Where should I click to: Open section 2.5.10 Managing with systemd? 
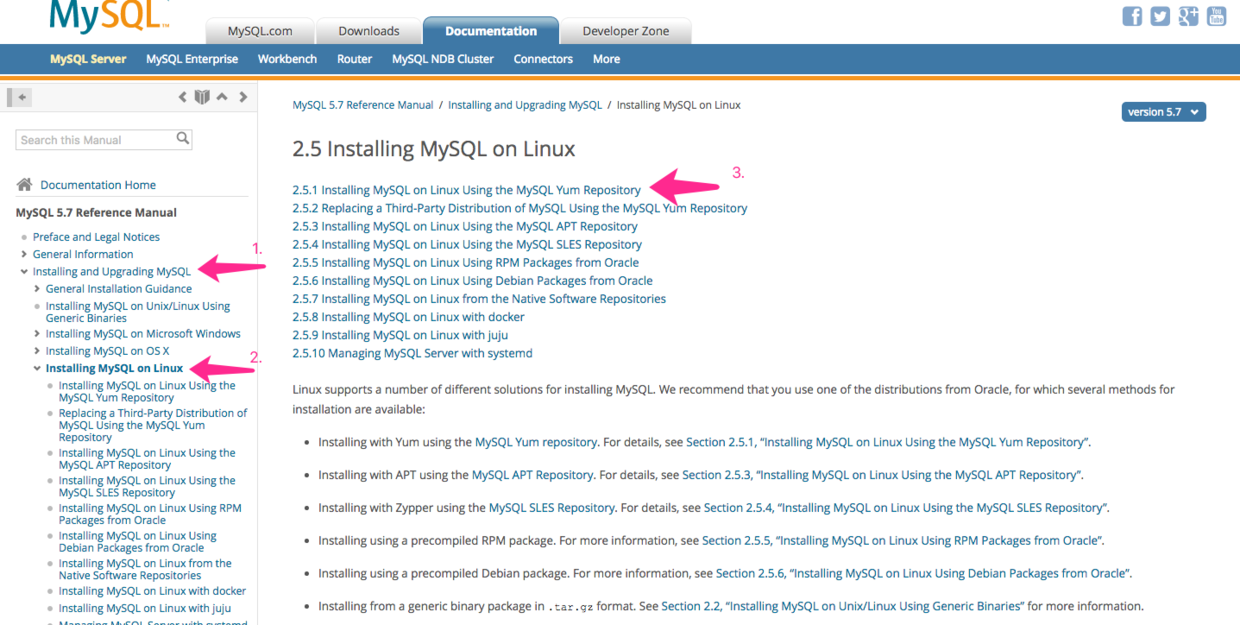point(412,353)
